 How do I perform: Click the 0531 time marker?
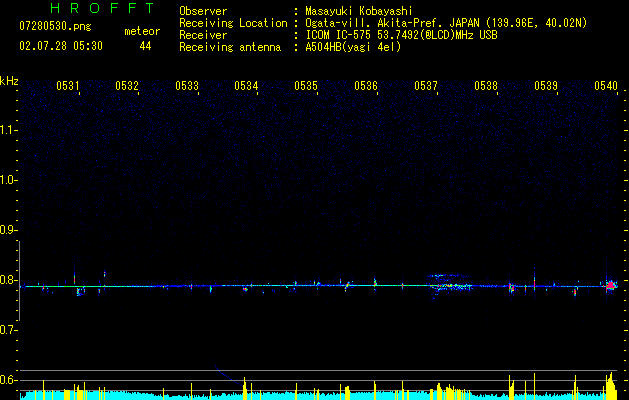pos(67,85)
